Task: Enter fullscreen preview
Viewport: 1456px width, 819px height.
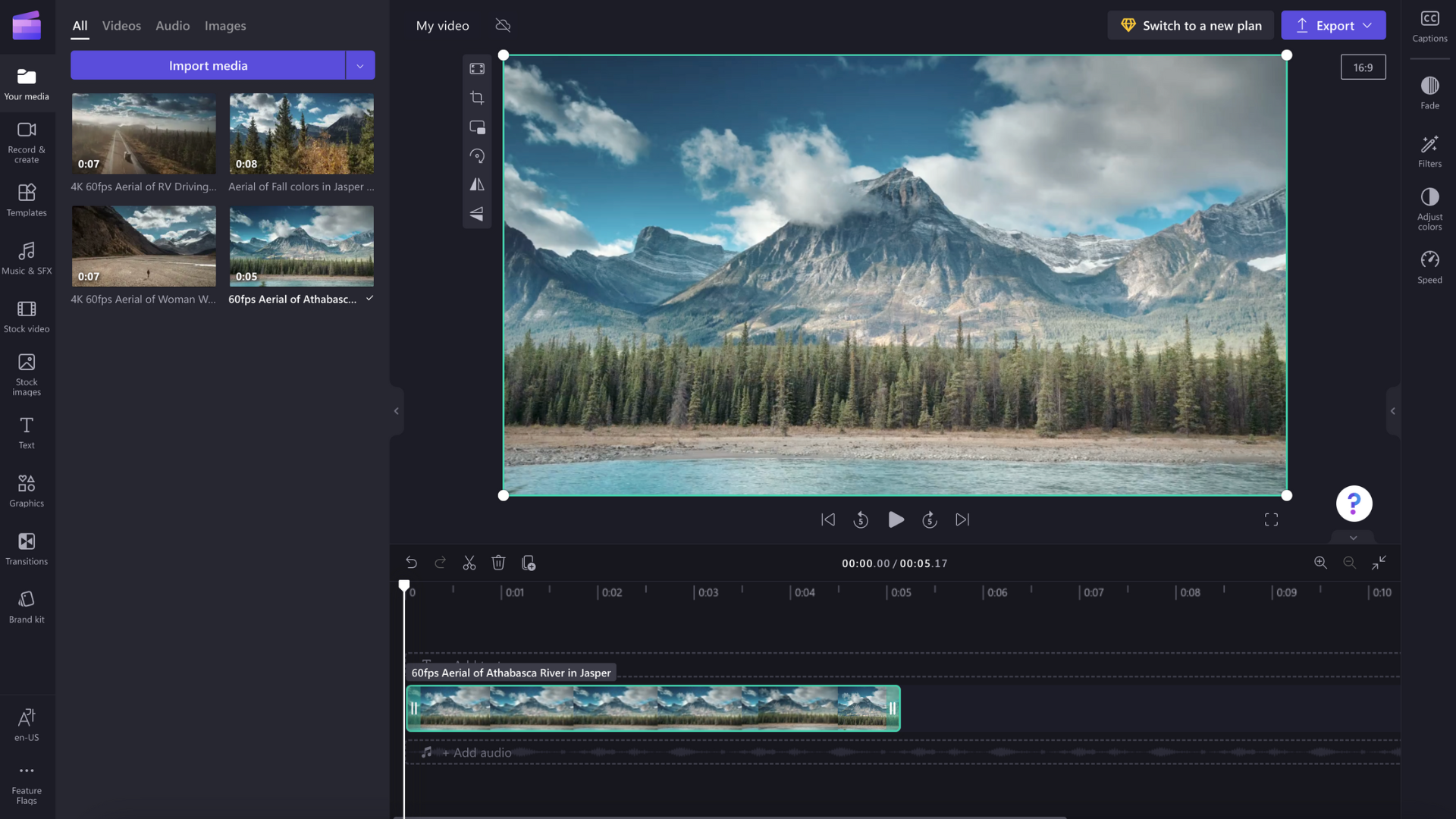Action: click(x=1272, y=519)
